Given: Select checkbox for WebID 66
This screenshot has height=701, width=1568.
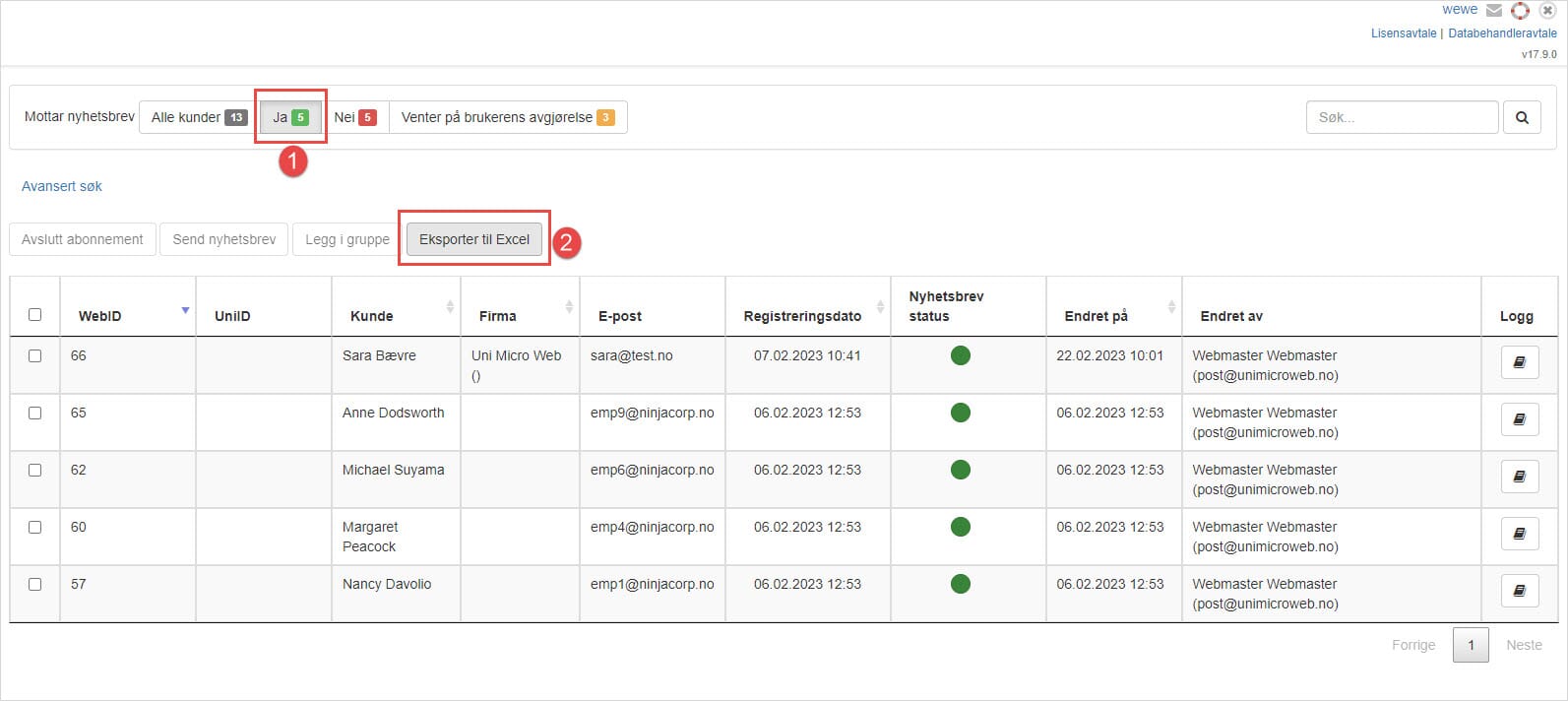Looking at the screenshot, I should (x=35, y=355).
